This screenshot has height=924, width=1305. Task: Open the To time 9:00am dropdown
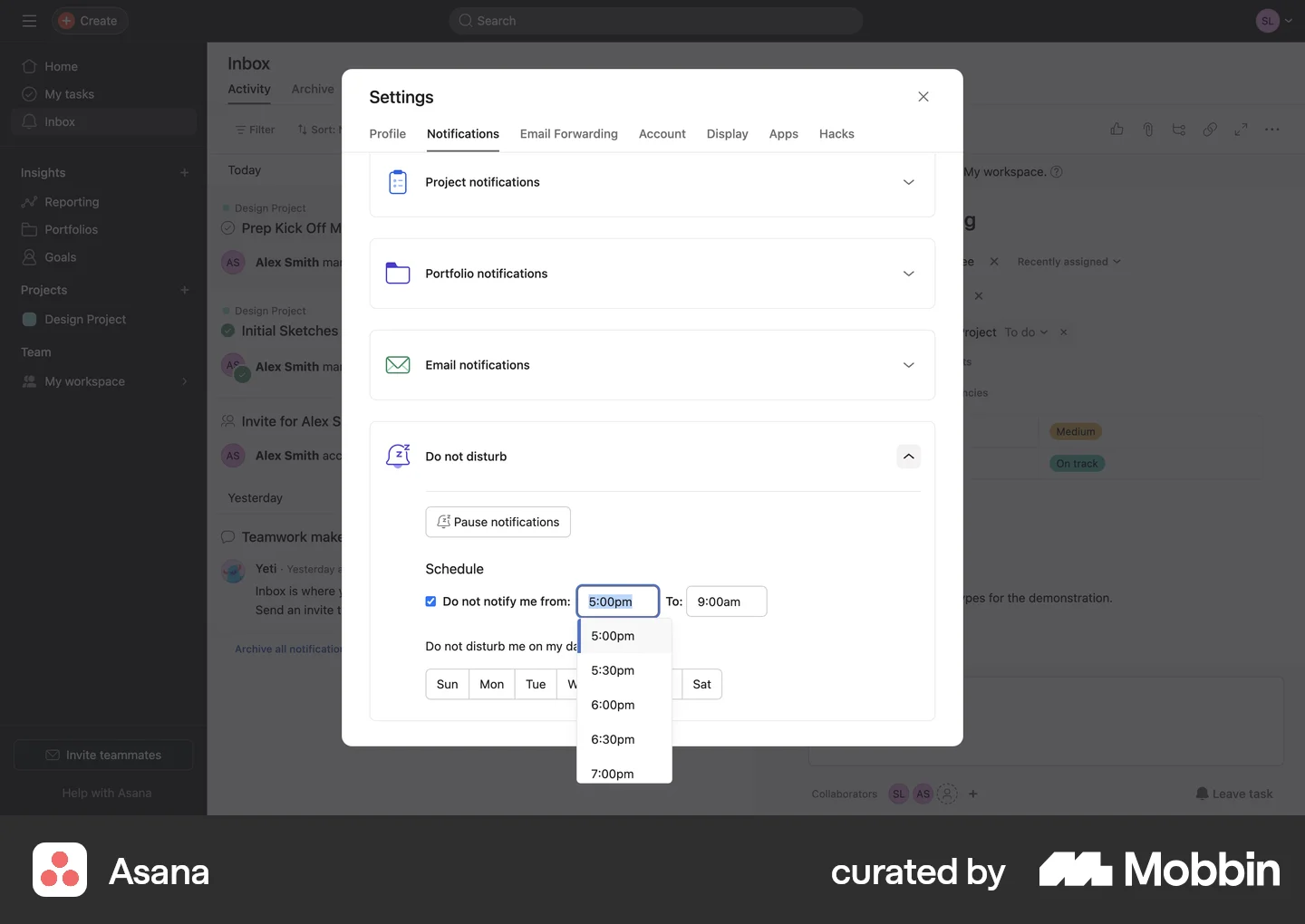point(727,602)
